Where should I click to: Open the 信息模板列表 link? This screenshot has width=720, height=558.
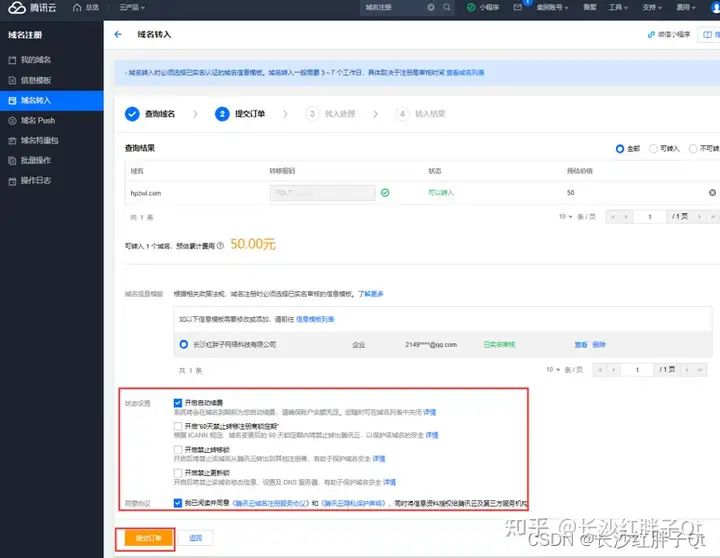click(315, 319)
